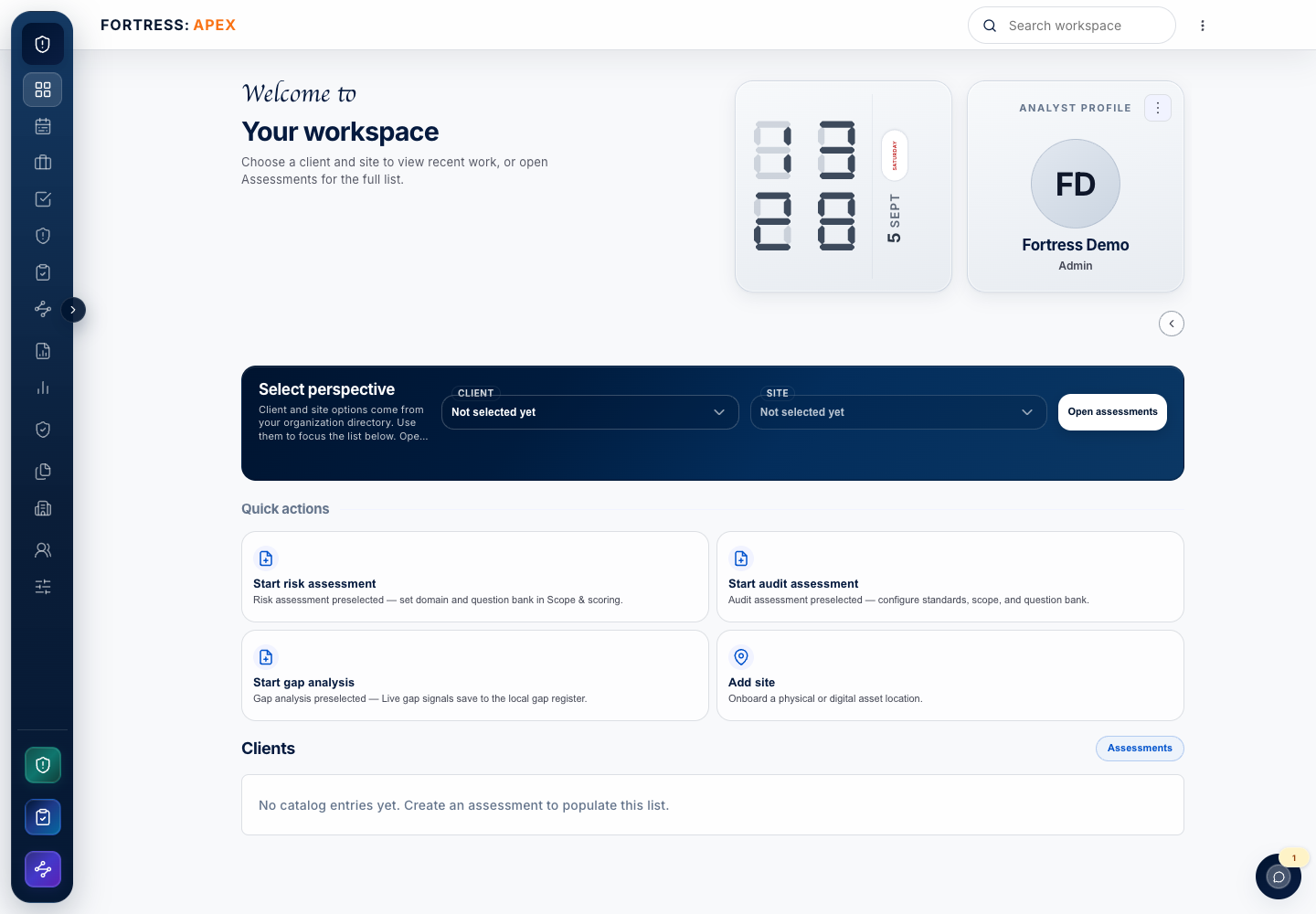Open the sliders settings icon in sidebar
Viewport: 1316px width, 914px height.
tap(43, 587)
